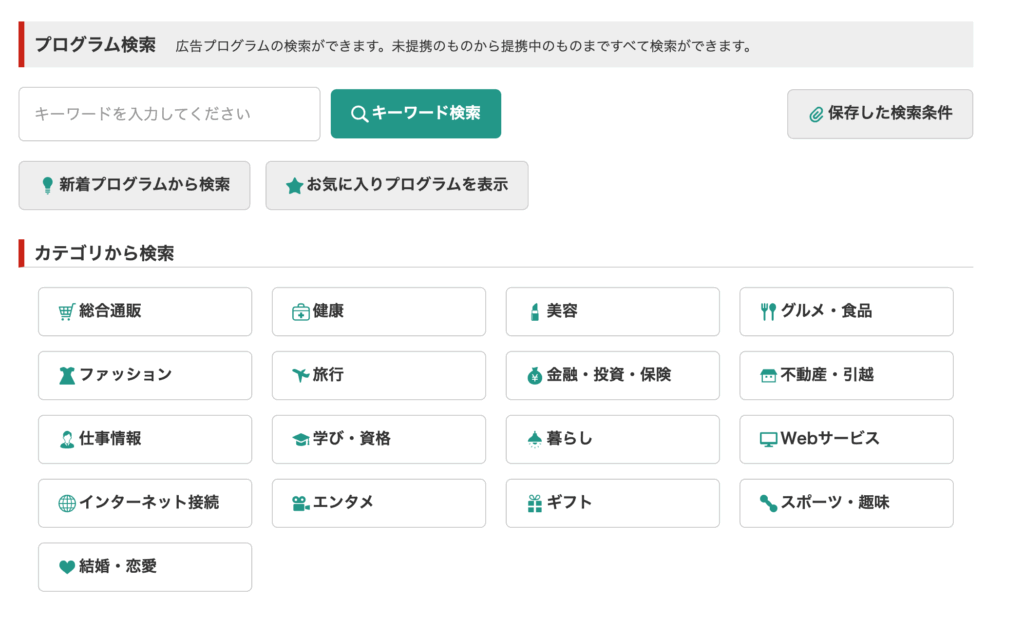Open the エンタメ category

(378, 503)
